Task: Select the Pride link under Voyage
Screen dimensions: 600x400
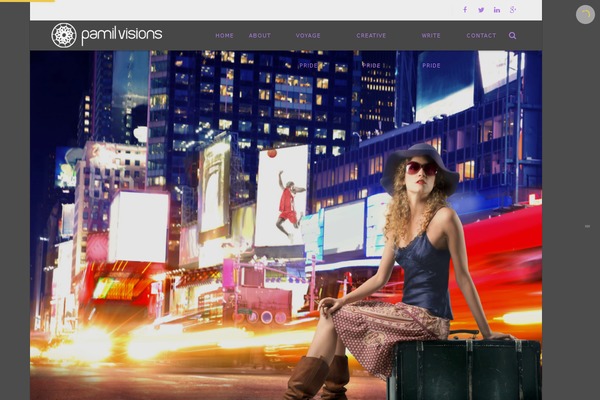Action: (x=308, y=65)
